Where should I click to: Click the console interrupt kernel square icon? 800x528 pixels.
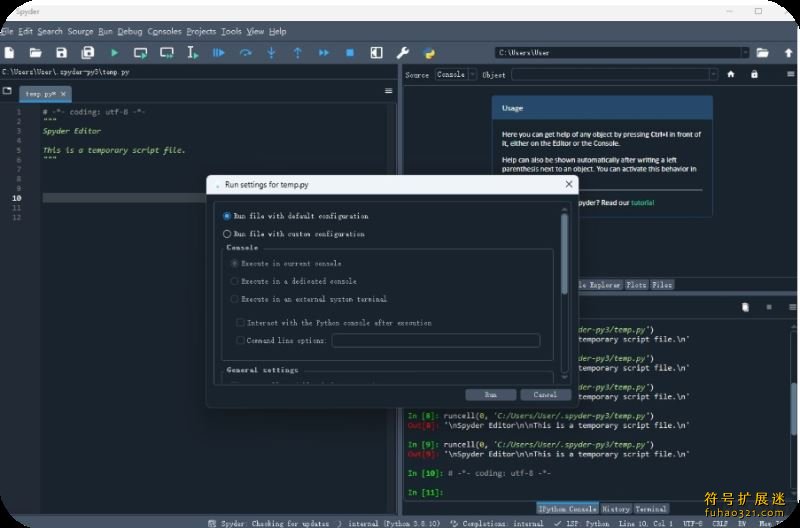769,307
